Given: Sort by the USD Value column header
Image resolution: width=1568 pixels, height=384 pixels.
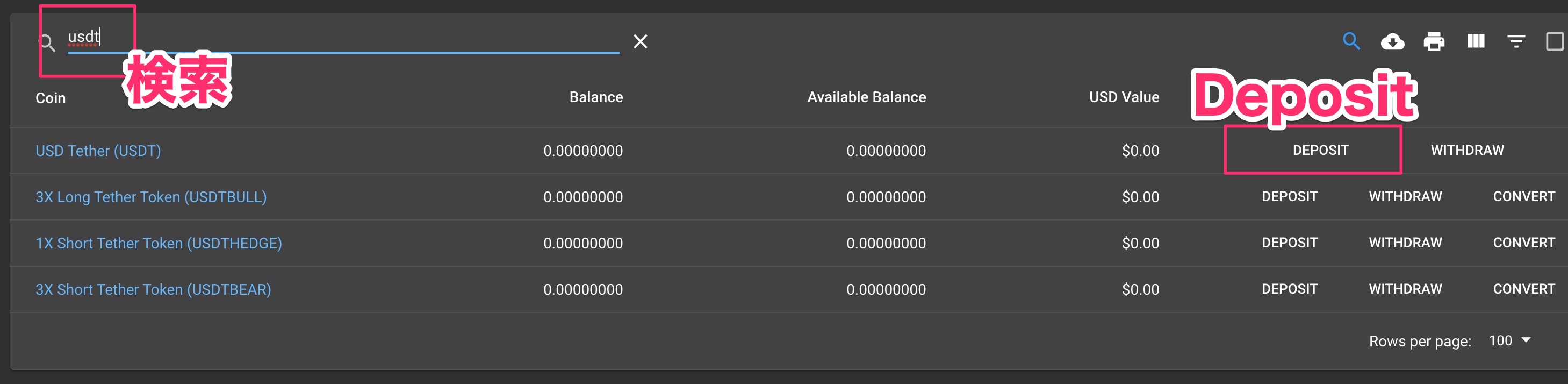Looking at the screenshot, I should 1124,97.
